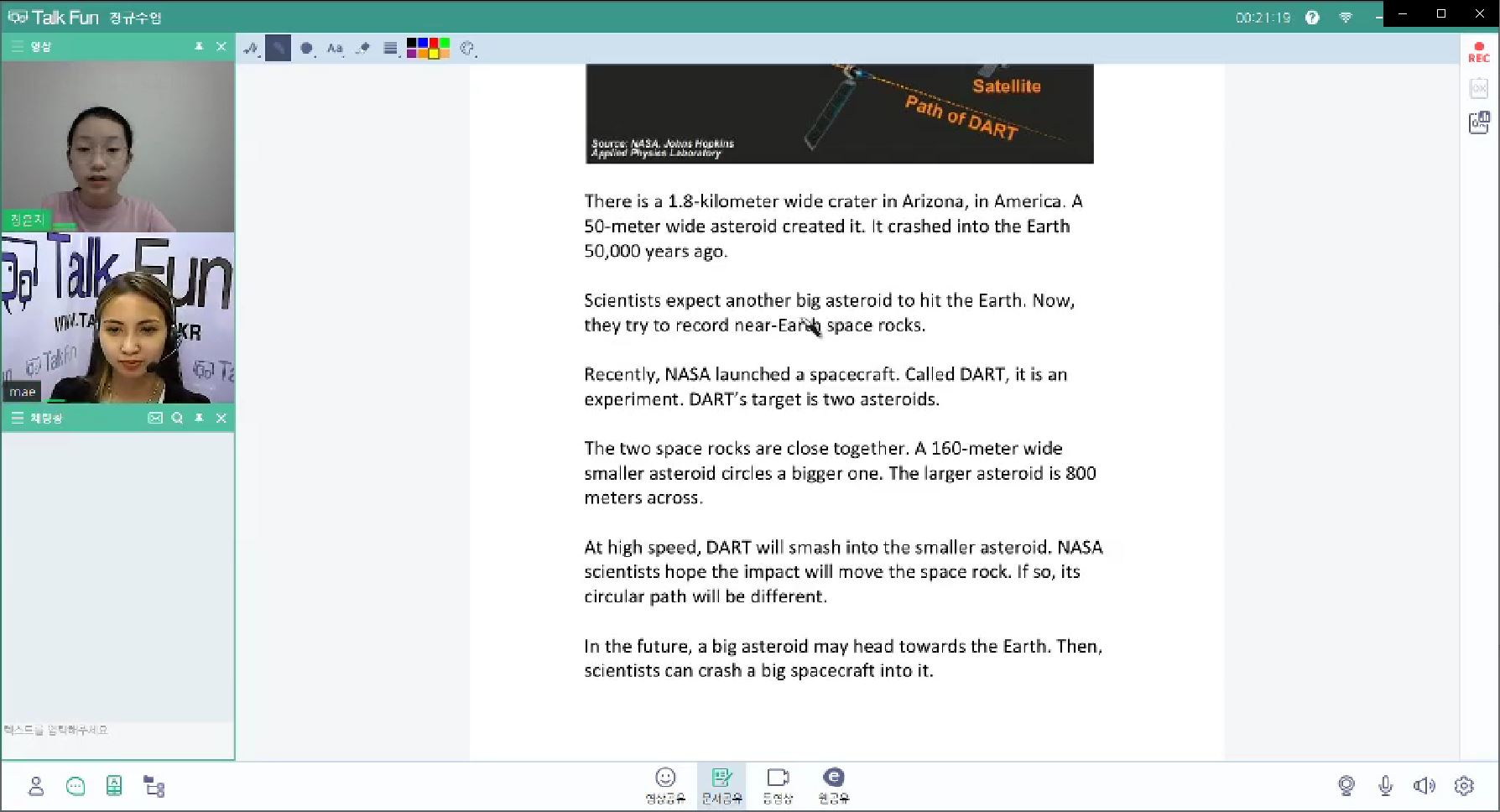Open the settings gear icon
This screenshot has width=1500, height=812.
pos(1464,786)
